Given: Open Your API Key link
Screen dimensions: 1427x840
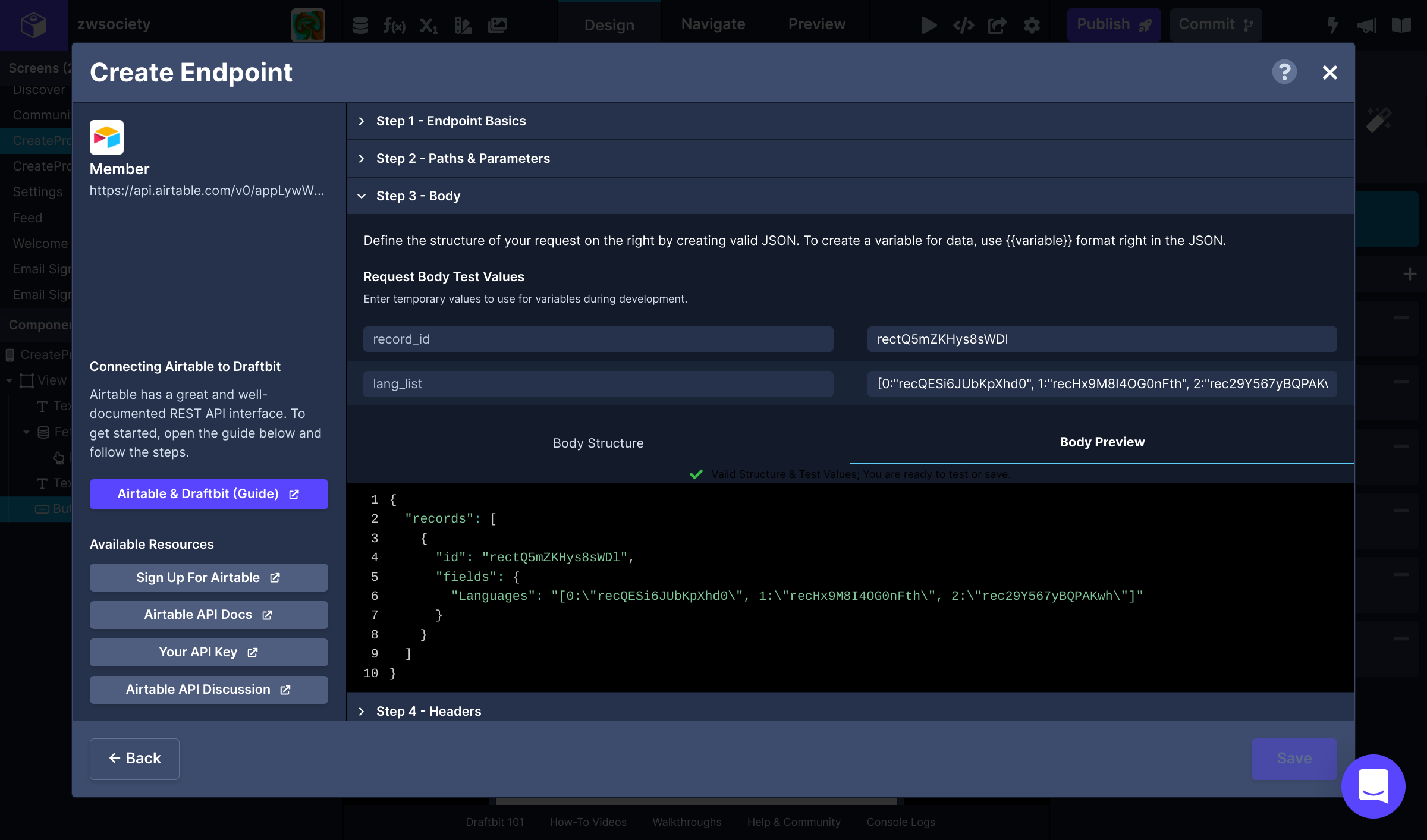Looking at the screenshot, I should (x=209, y=652).
